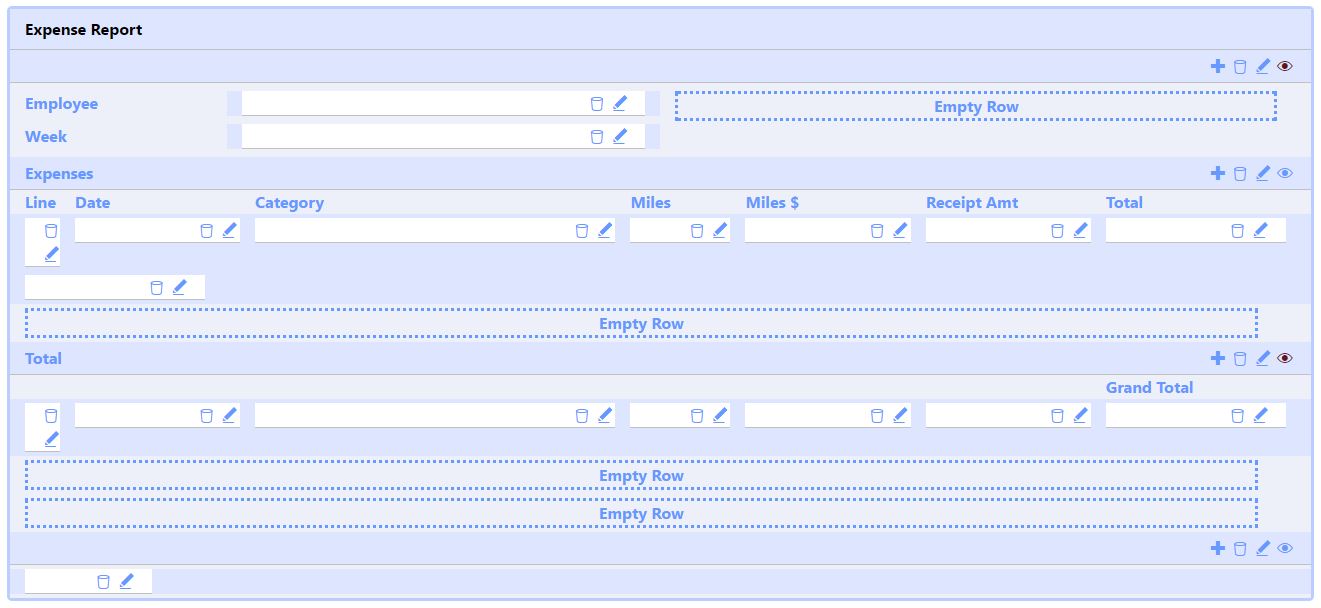This screenshot has height=608, width=1321.
Task: Click the plus icon in top header toolbar
Action: (x=1217, y=66)
